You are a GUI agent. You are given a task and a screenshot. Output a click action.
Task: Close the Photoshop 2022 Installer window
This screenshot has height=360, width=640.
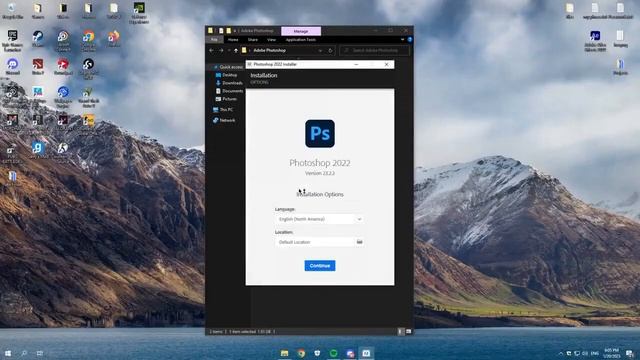387,64
